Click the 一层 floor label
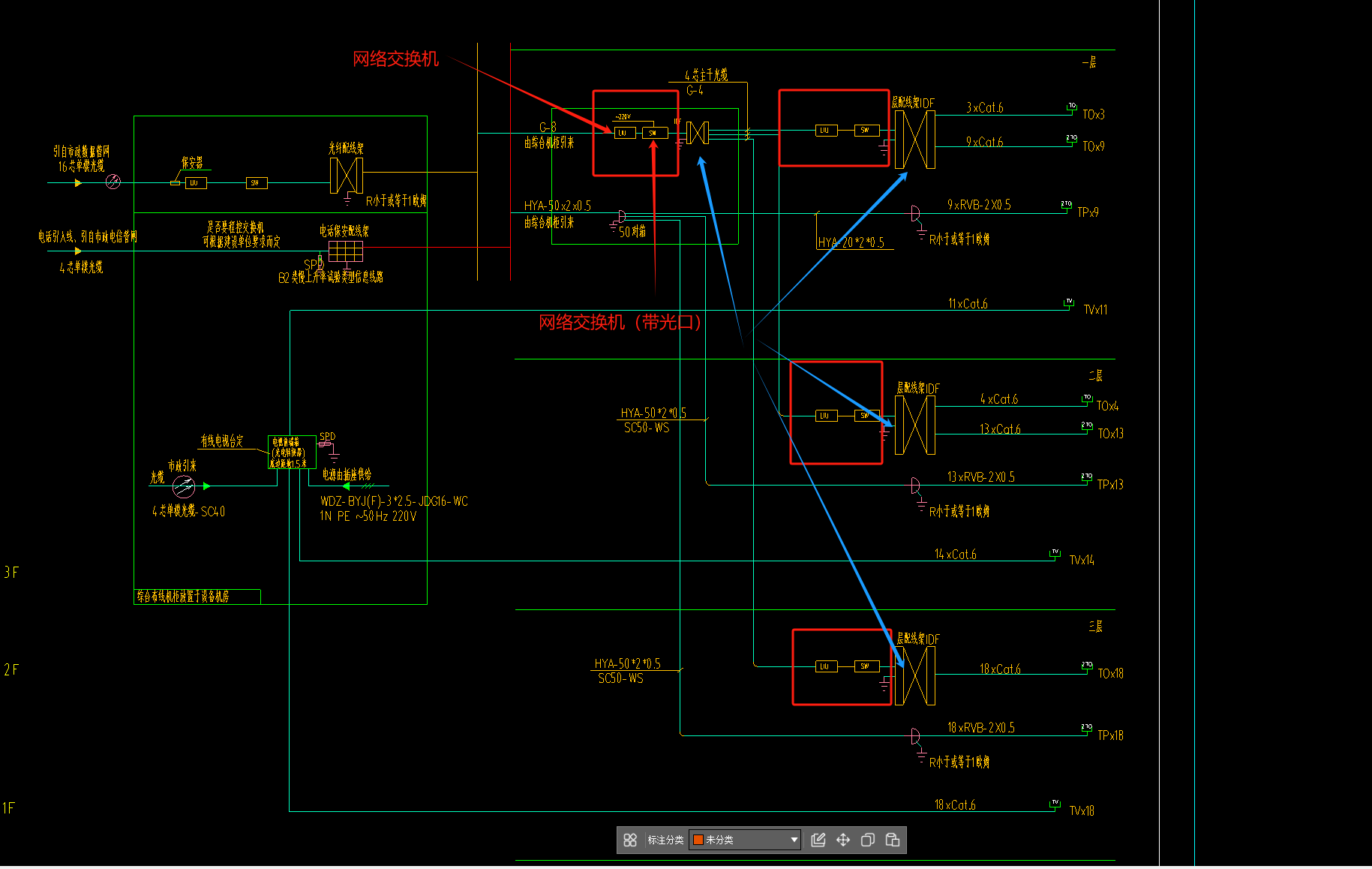This screenshot has height=869, width=1372. pyautogui.click(x=1089, y=62)
